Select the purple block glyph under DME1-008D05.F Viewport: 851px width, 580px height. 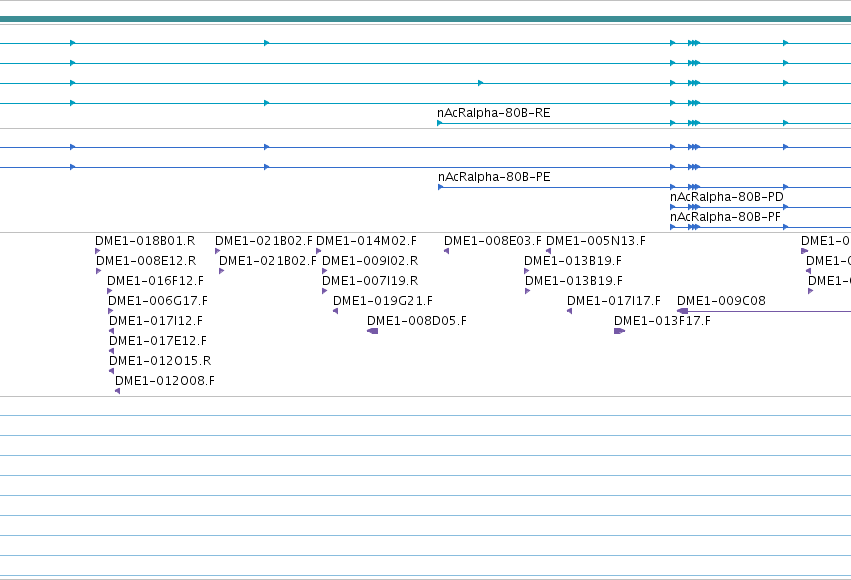coord(373,331)
